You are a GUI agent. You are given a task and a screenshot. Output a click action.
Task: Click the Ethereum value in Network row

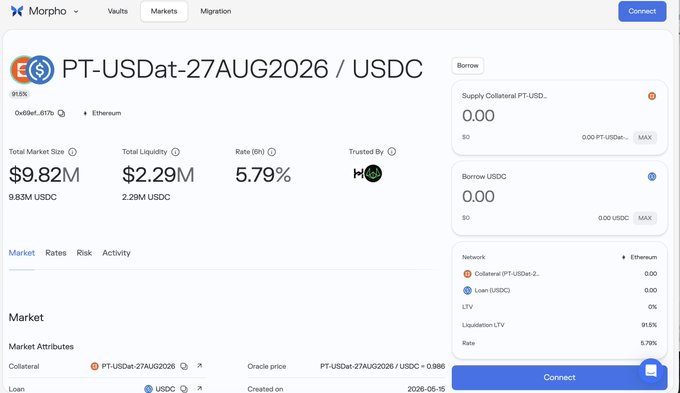point(640,257)
